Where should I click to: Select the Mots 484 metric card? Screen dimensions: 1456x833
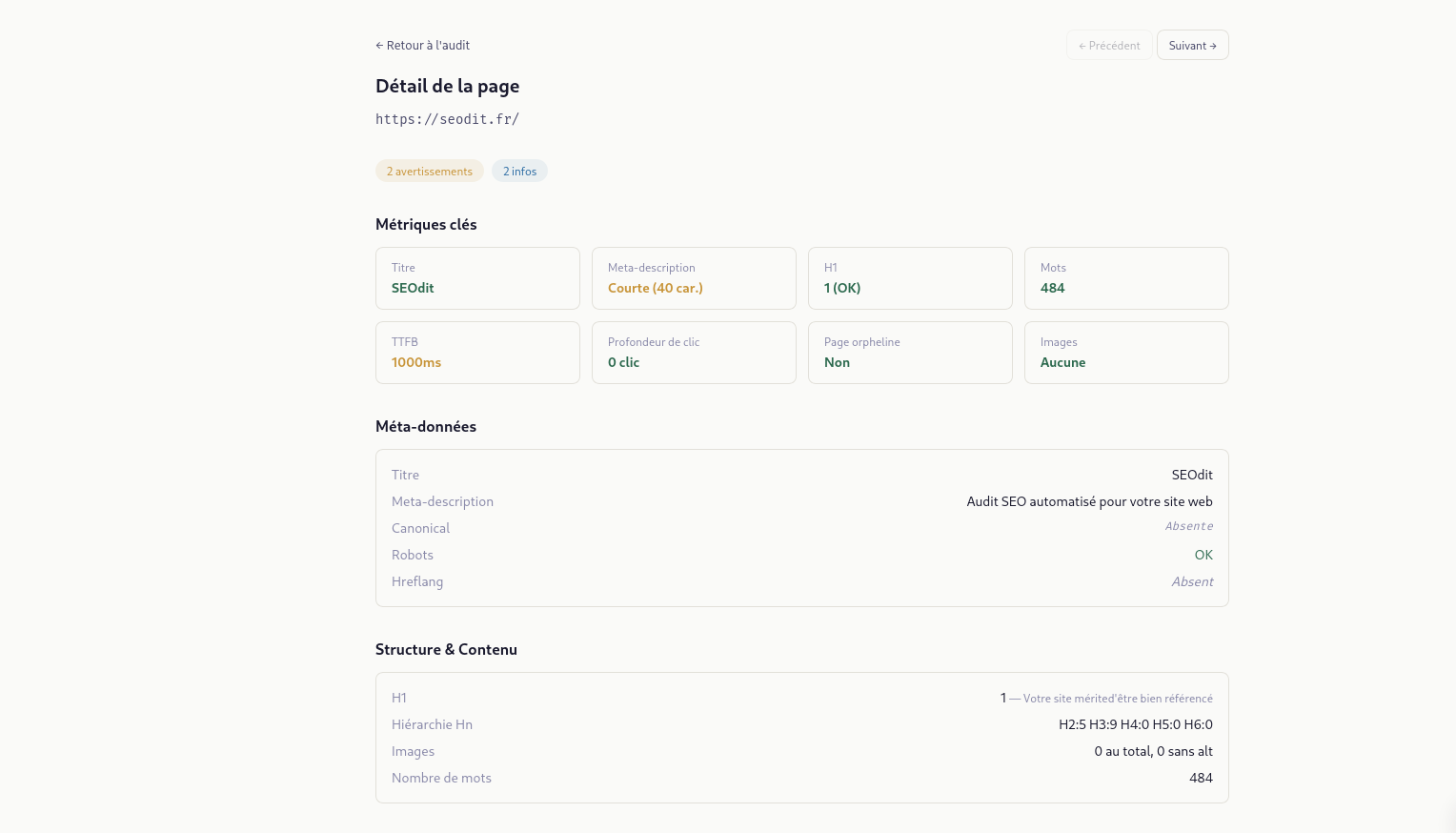tap(1126, 278)
